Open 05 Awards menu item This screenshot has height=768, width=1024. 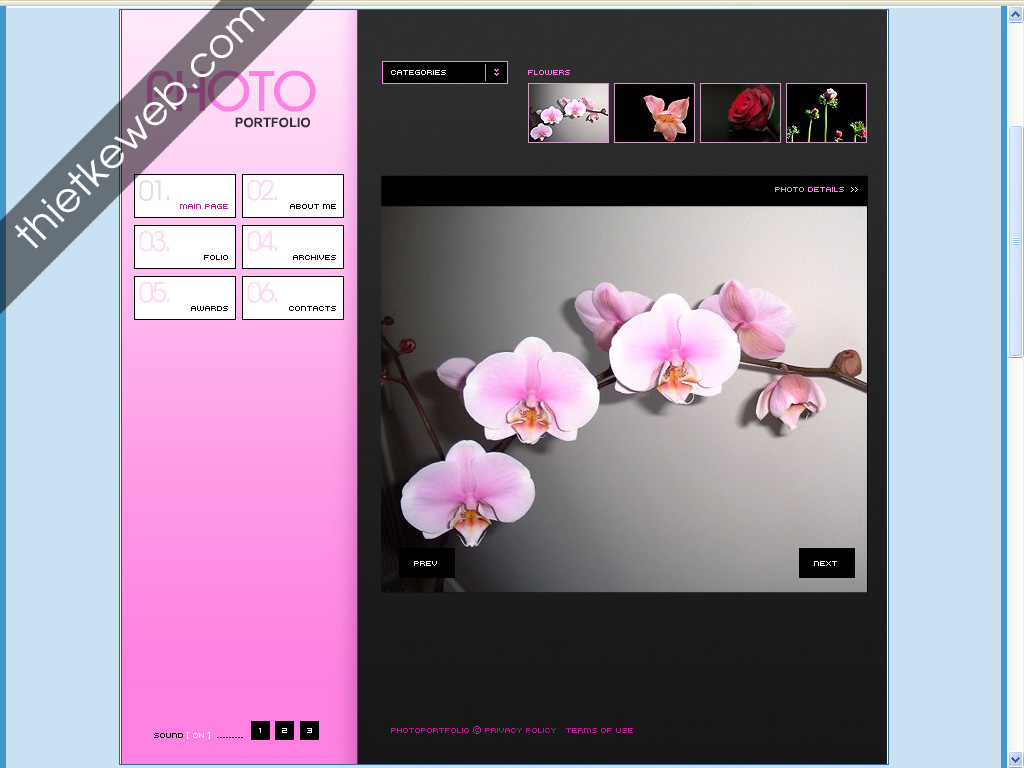[185, 298]
